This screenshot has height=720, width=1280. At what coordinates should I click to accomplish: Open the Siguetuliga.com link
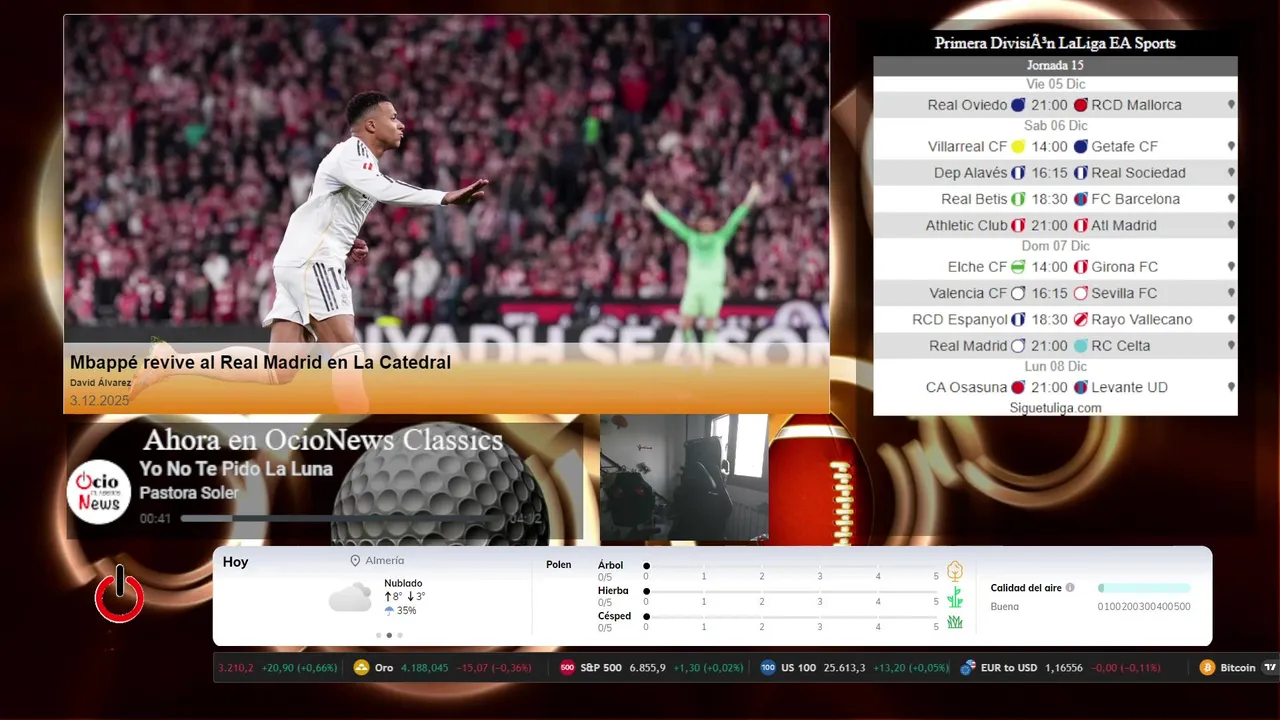click(x=1055, y=408)
